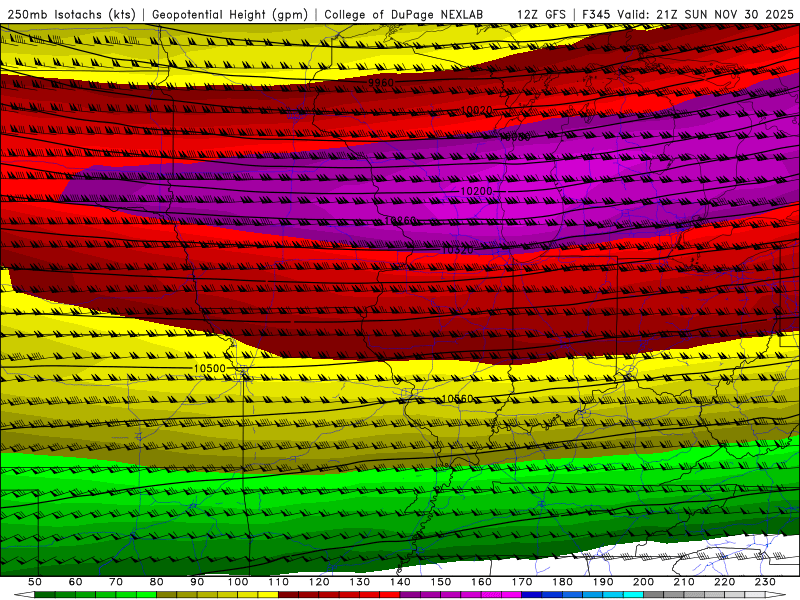Click the 100 value on the color scale
This screenshot has height=600, width=800.
point(238,582)
